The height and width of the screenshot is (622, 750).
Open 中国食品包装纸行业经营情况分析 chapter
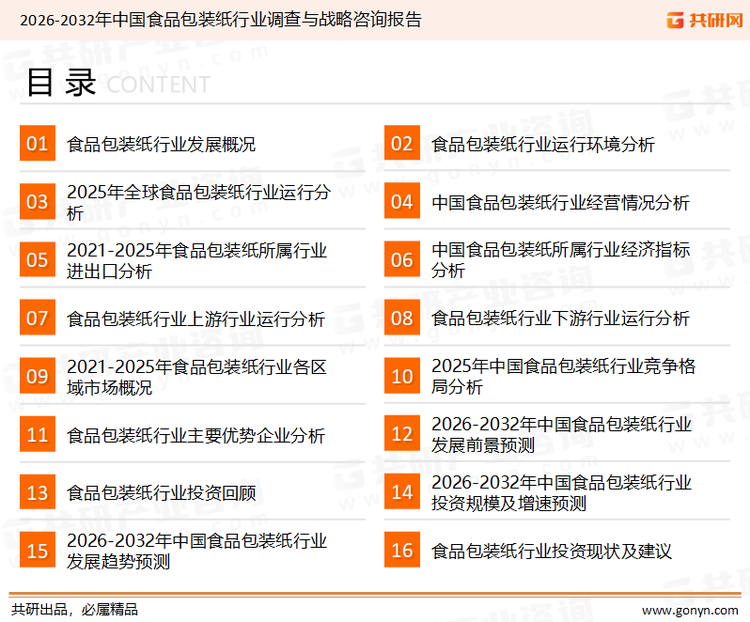[560, 202]
